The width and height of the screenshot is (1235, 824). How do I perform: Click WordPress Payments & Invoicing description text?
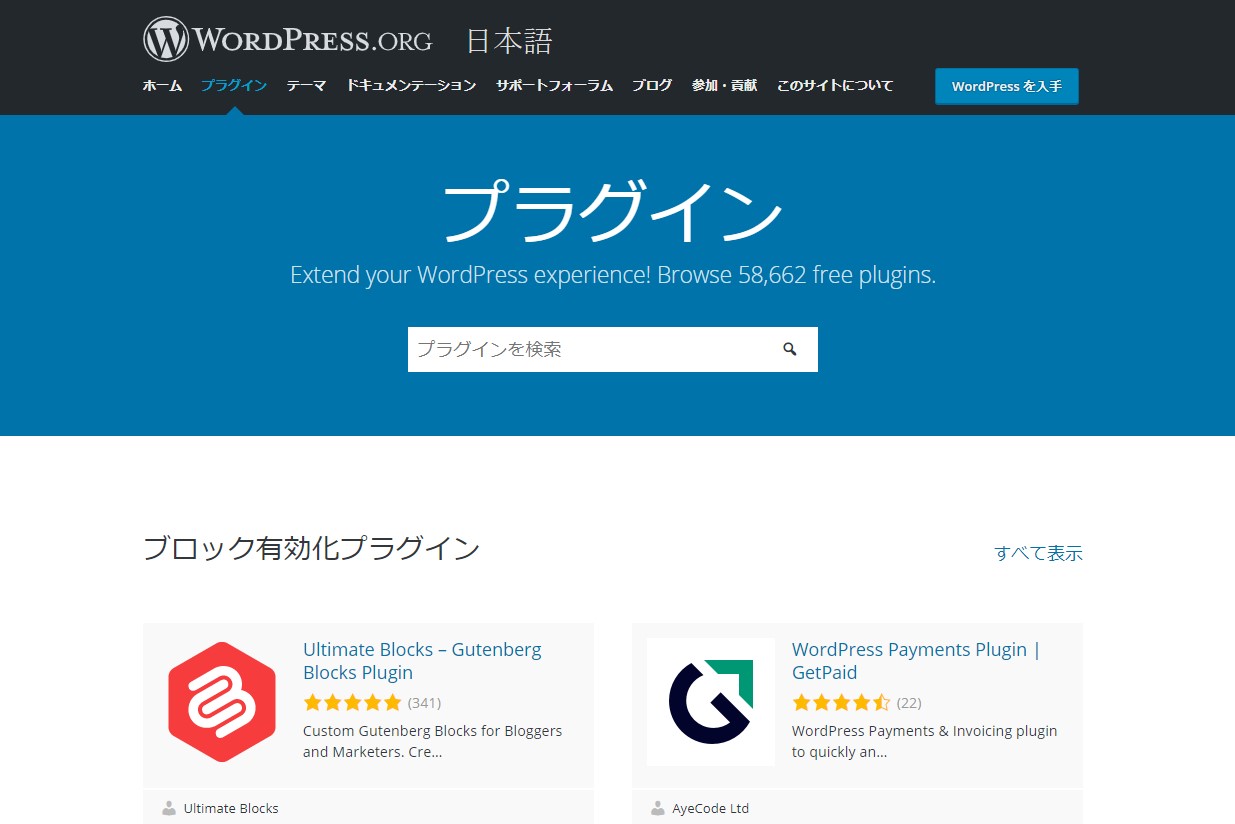[924, 741]
